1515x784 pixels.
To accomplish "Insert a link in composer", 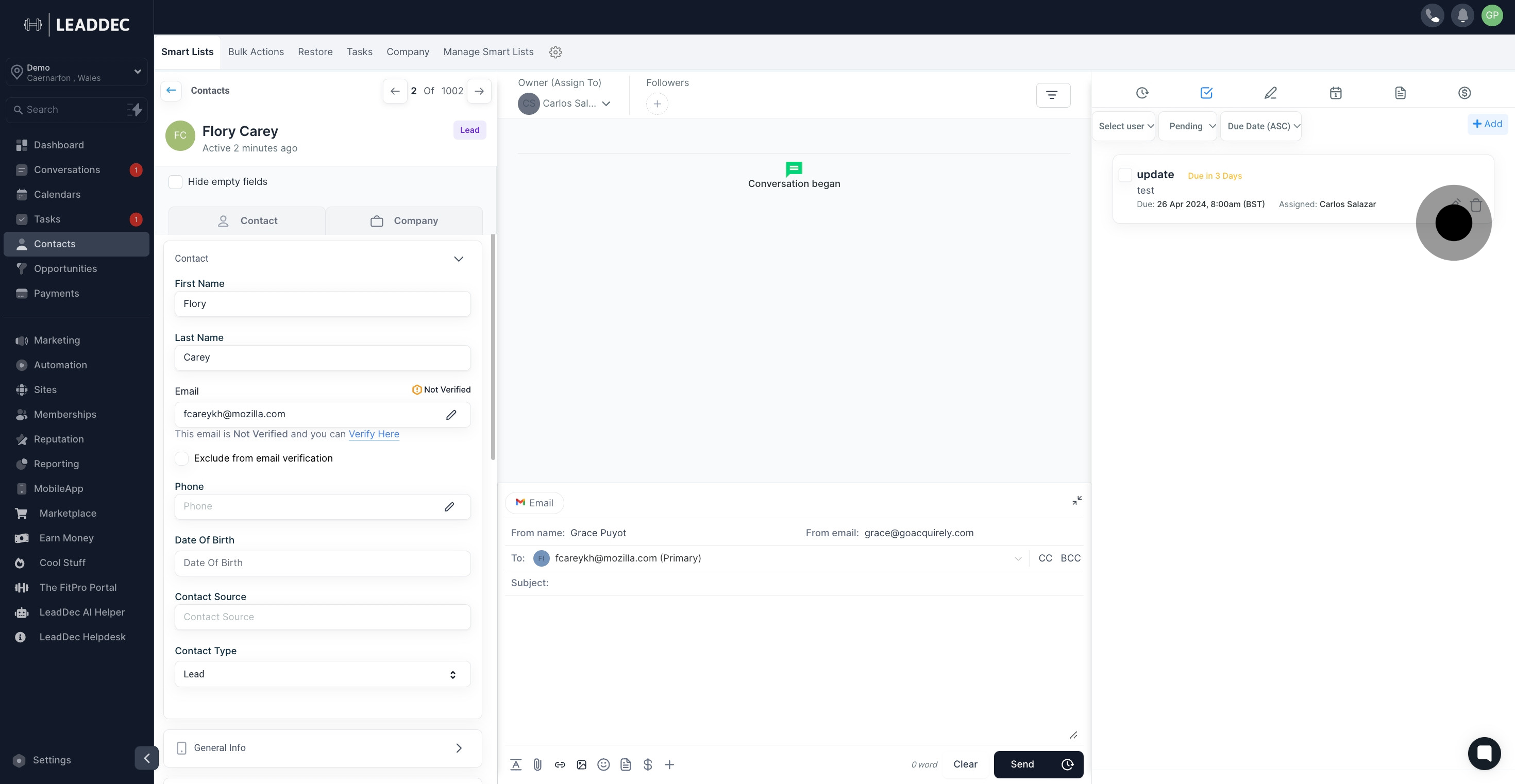I will [560, 764].
